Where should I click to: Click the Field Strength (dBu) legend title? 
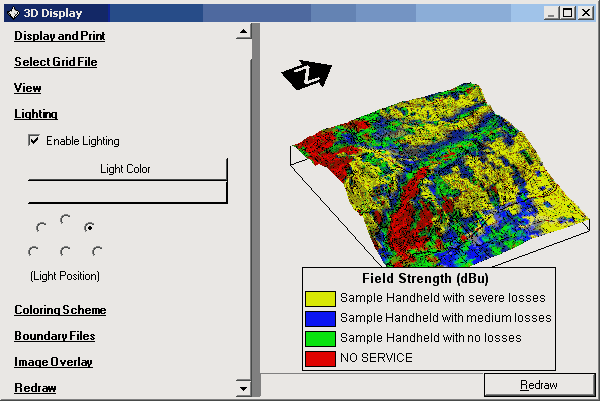[x=426, y=278]
